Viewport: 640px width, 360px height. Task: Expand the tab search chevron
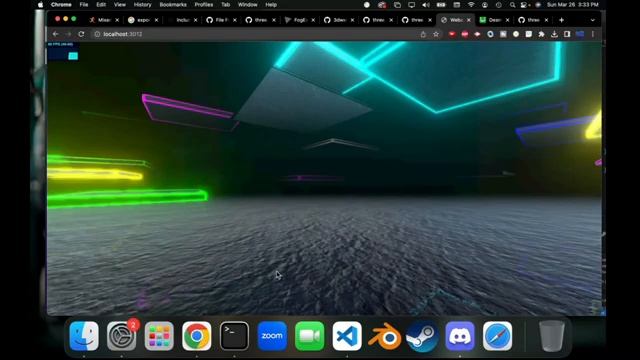click(x=593, y=20)
